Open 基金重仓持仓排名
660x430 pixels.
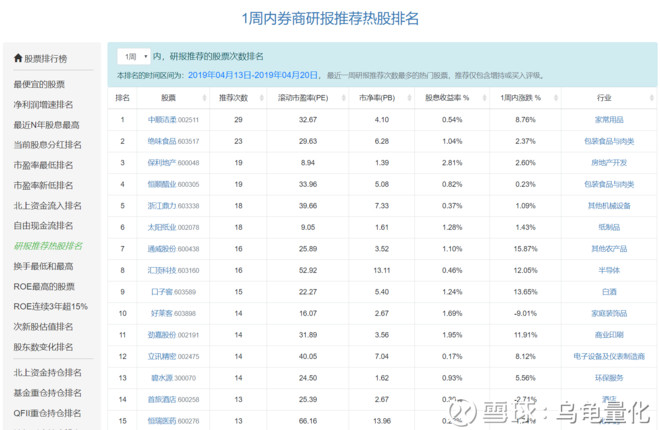48,393
